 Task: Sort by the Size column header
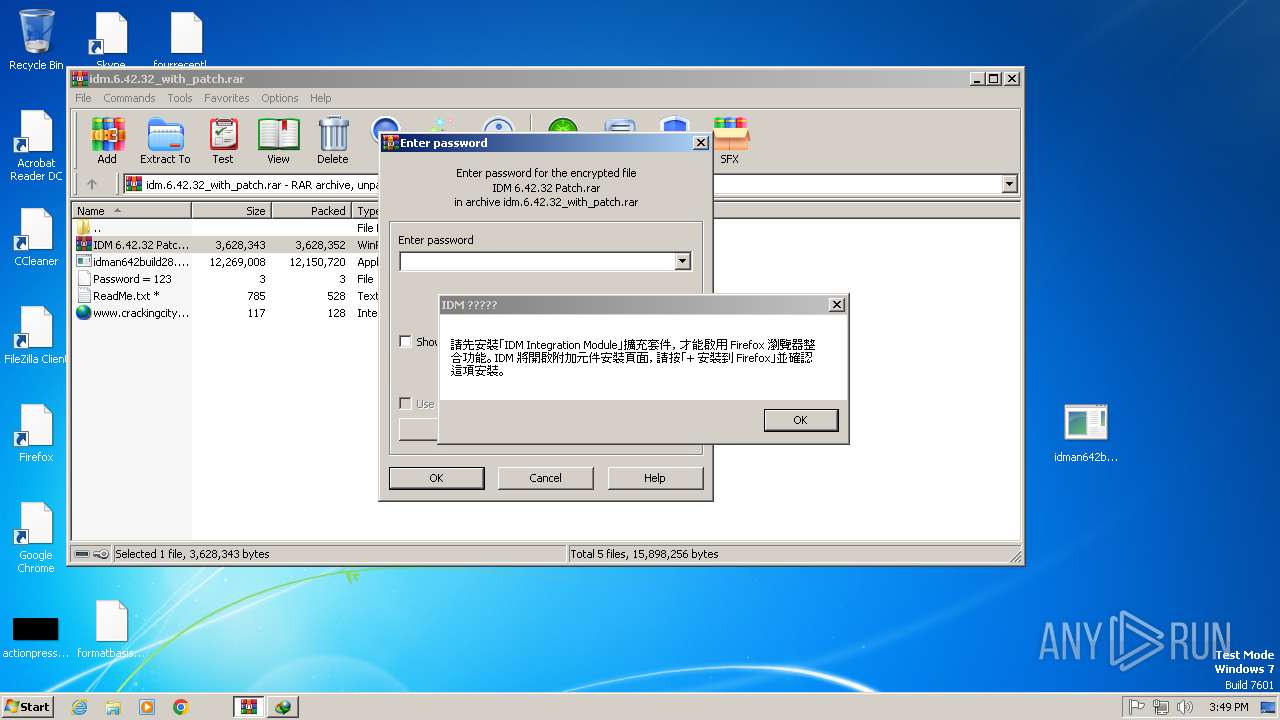coord(231,211)
